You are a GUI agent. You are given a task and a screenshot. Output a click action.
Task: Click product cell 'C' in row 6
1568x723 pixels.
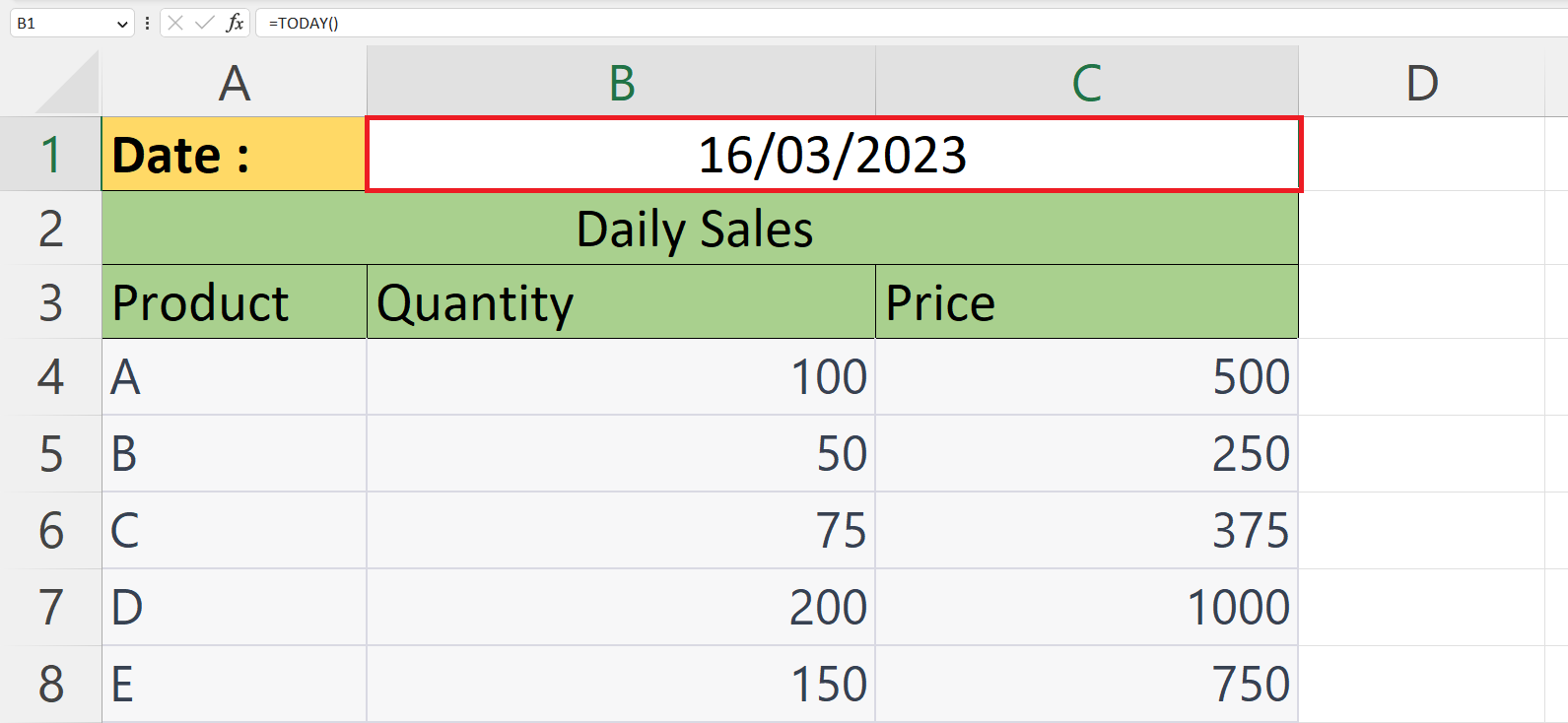tap(235, 531)
